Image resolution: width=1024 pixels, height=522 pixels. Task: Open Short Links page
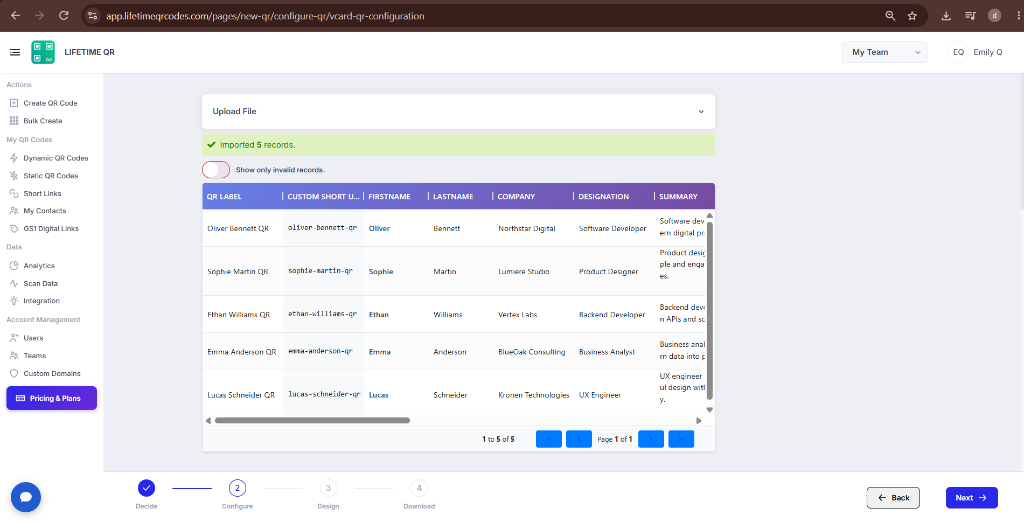(42, 193)
